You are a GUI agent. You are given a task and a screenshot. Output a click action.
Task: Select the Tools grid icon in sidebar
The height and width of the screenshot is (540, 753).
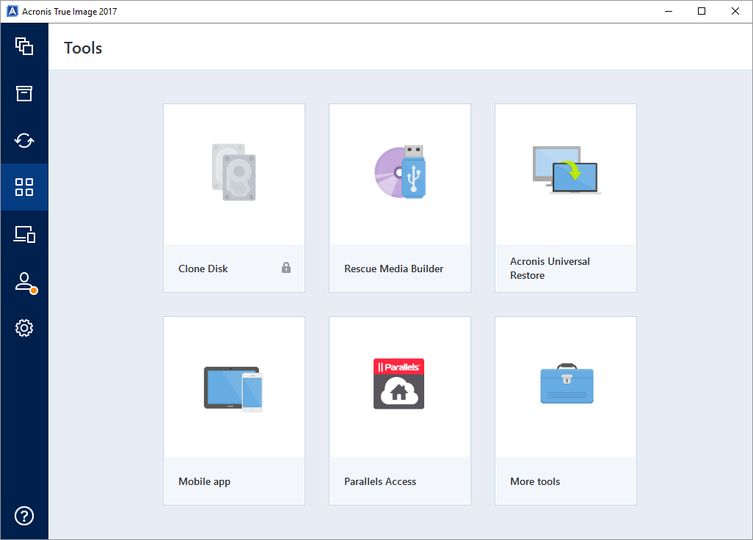(x=24, y=187)
